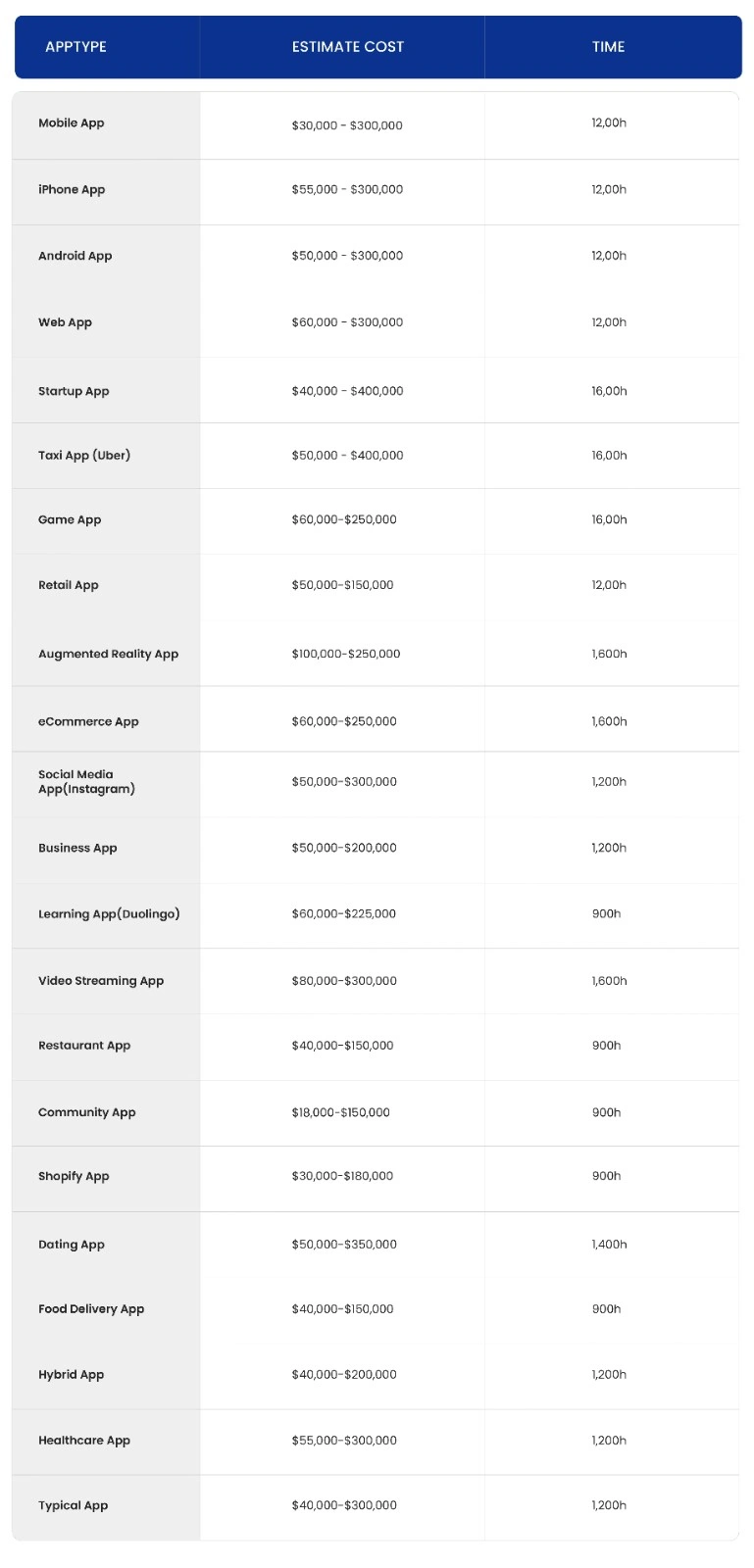Screen dimensions: 754x1568
Task: Click the $100,000-$250,000 cost cell
Action: click(345, 655)
